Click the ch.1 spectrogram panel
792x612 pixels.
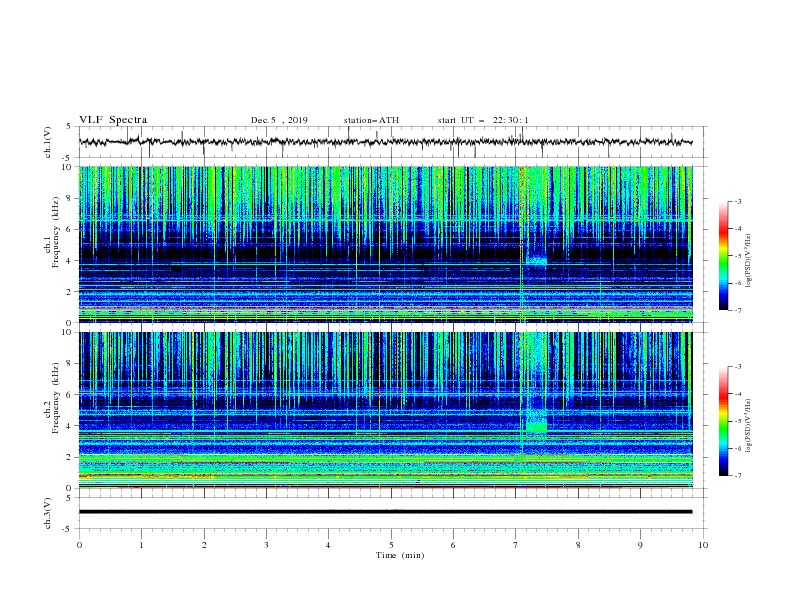[386, 244]
